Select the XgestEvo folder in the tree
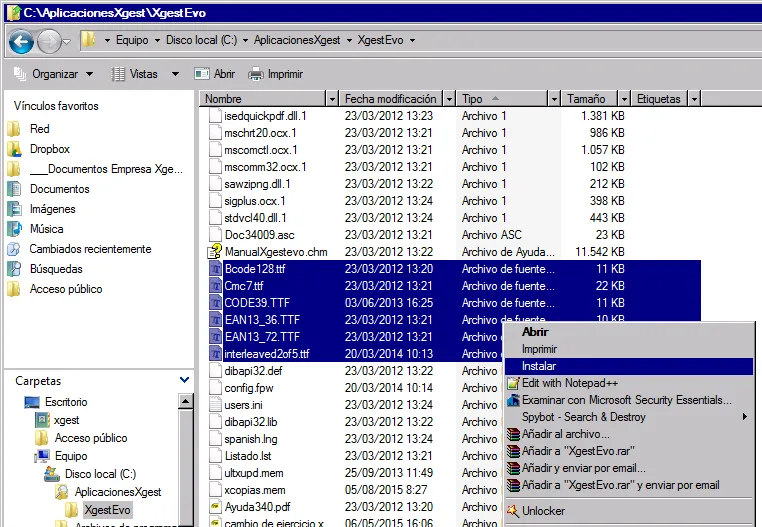The width and height of the screenshot is (762, 527). pos(107,510)
